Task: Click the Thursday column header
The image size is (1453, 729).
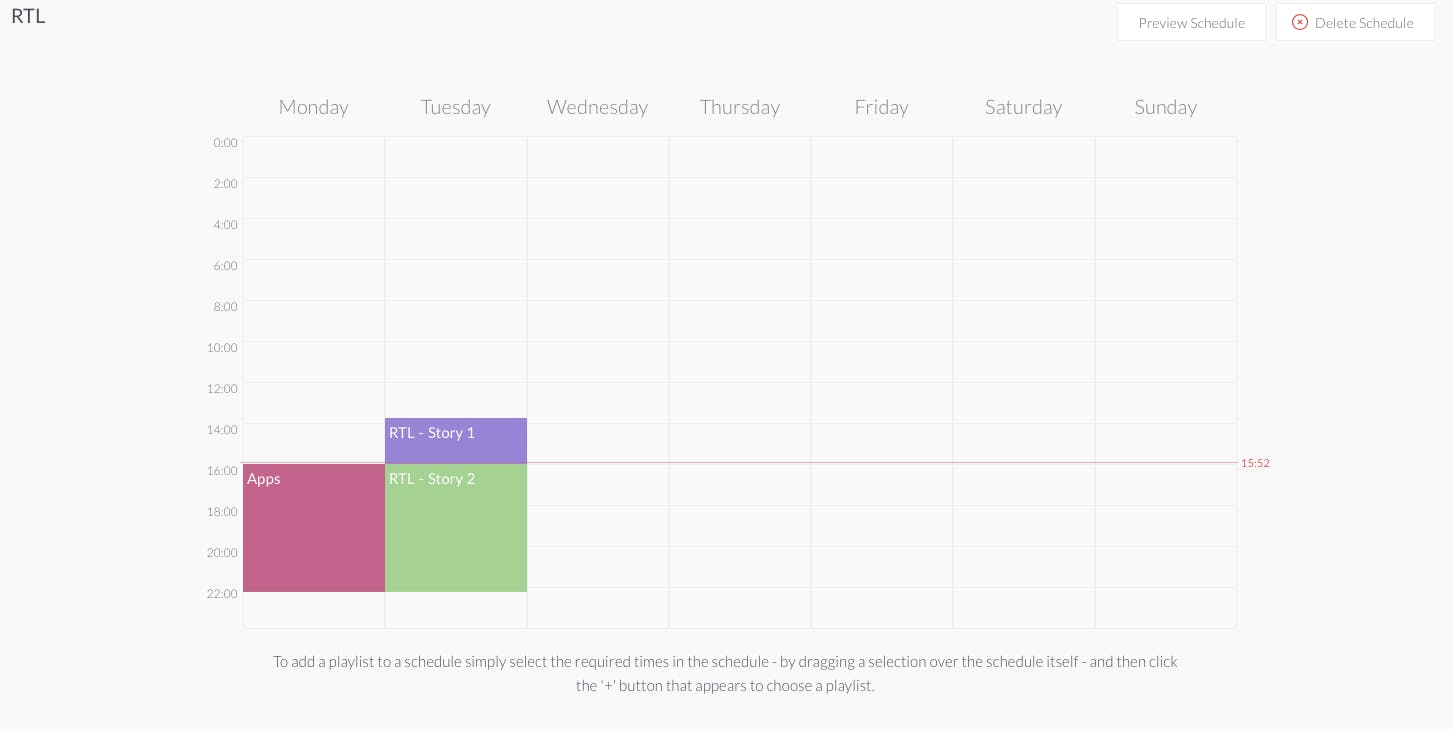Action: [740, 107]
